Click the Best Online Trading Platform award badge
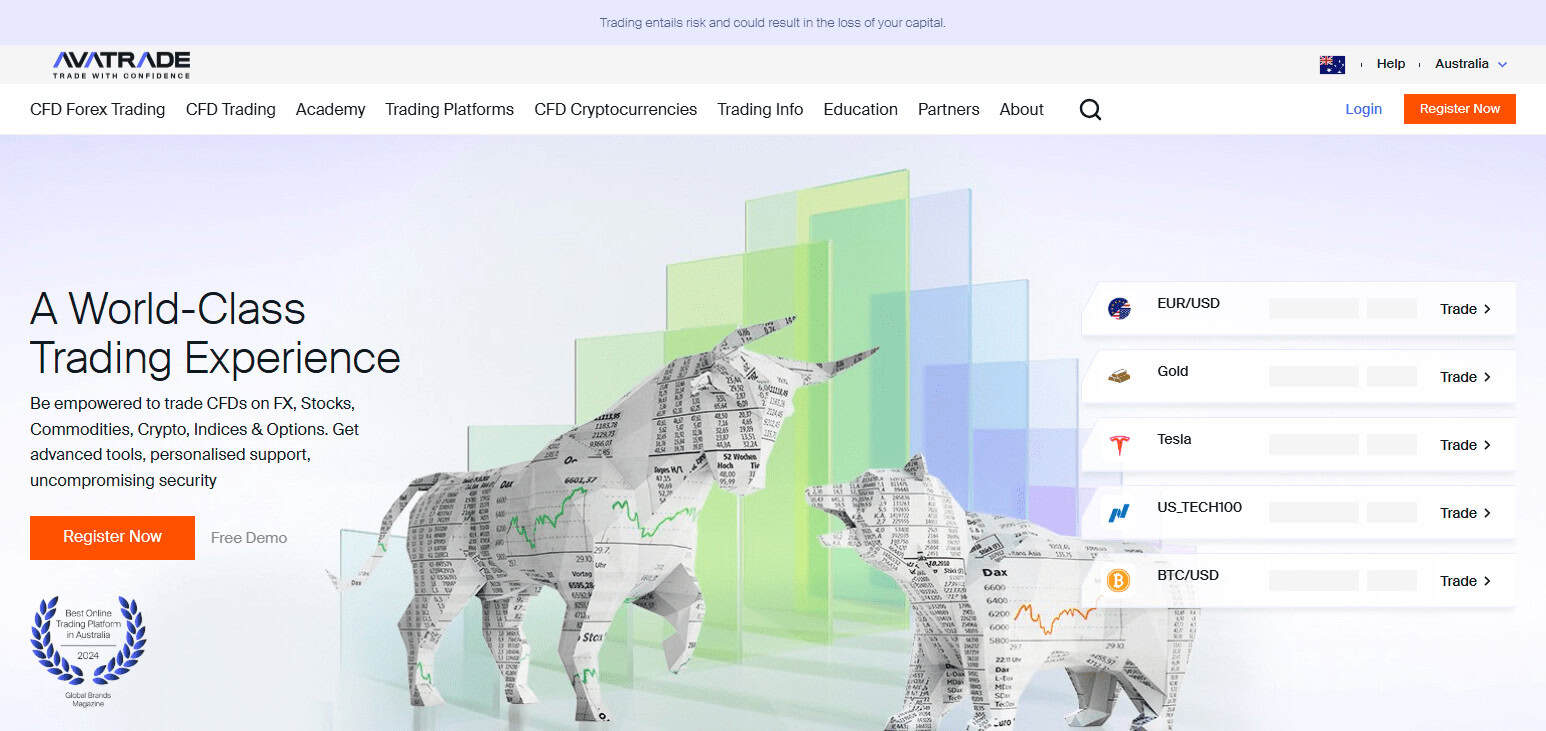The height and width of the screenshot is (731, 1546). pyautogui.click(x=88, y=651)
